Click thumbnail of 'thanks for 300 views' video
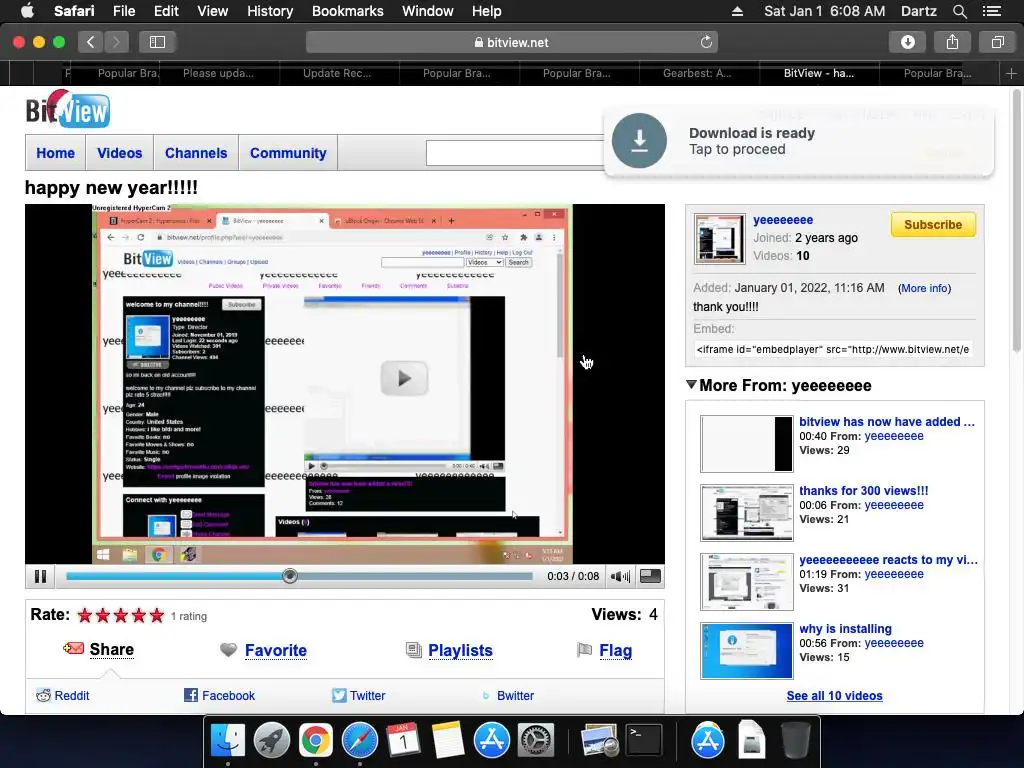This screenshot has height=768, width=1024. tap(746, 513)
